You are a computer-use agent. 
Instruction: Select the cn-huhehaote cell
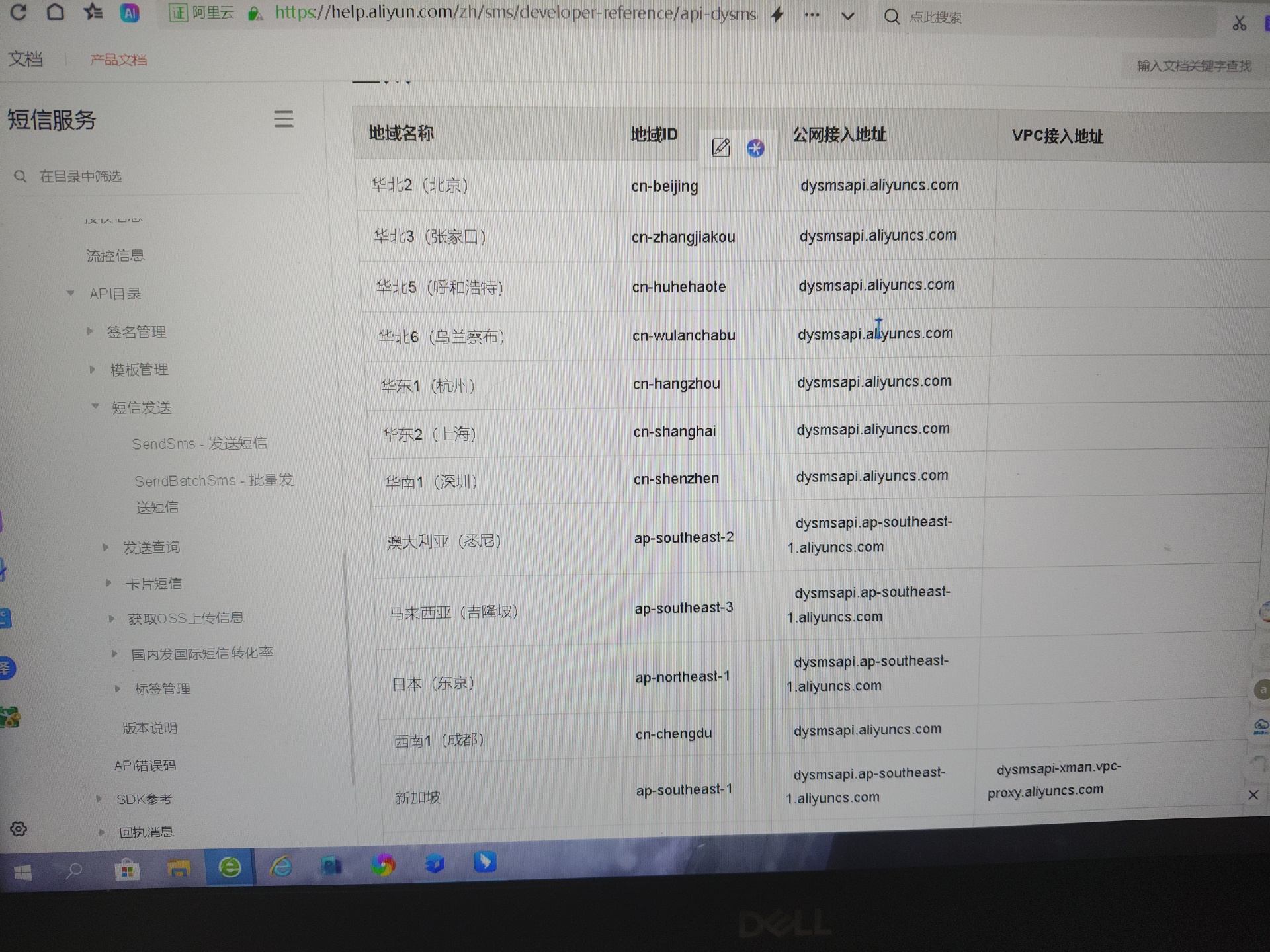coord(679,286)
